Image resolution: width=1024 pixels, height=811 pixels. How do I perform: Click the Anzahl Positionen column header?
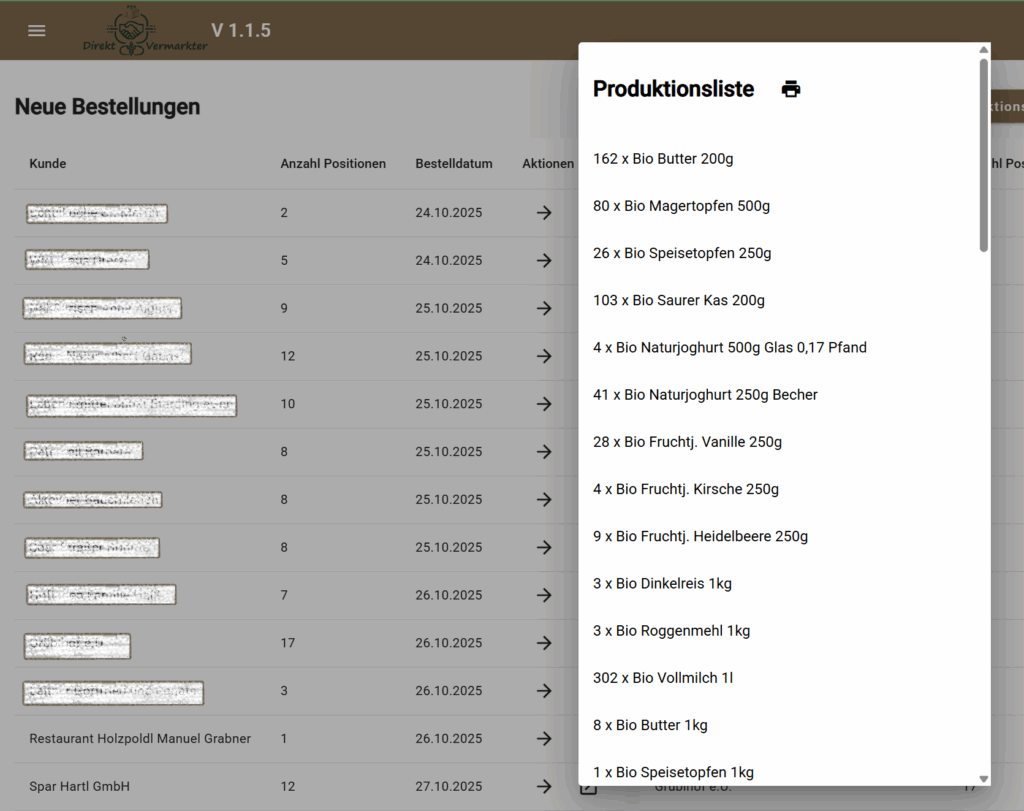[x=333, y=164]
